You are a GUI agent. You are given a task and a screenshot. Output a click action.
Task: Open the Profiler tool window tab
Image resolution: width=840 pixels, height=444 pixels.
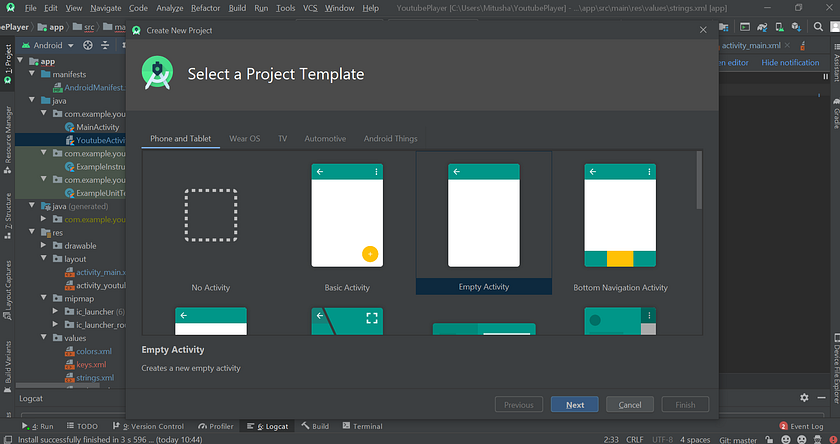tap(215, 426)
